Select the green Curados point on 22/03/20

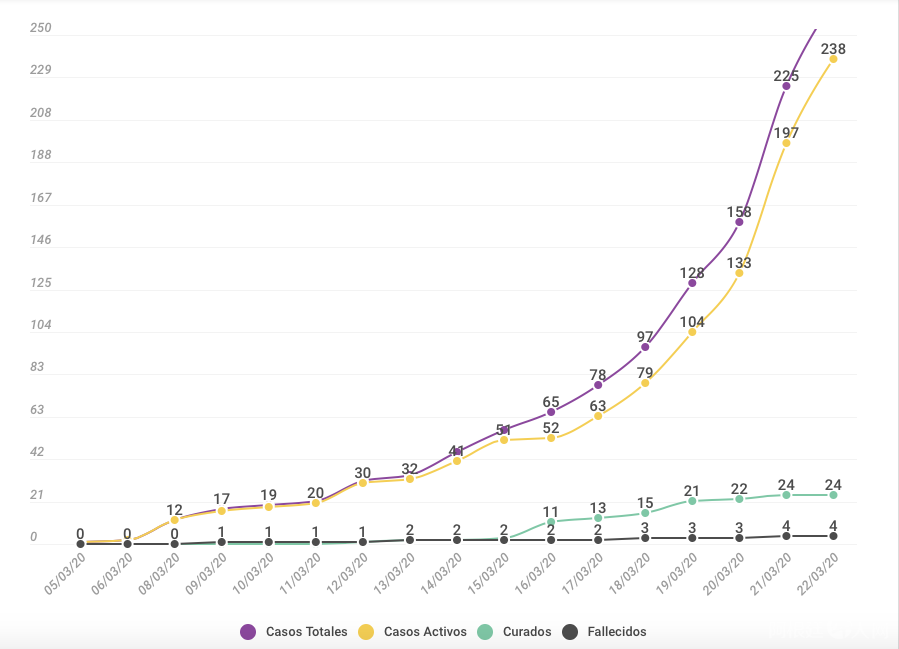(x=833, y=495)
